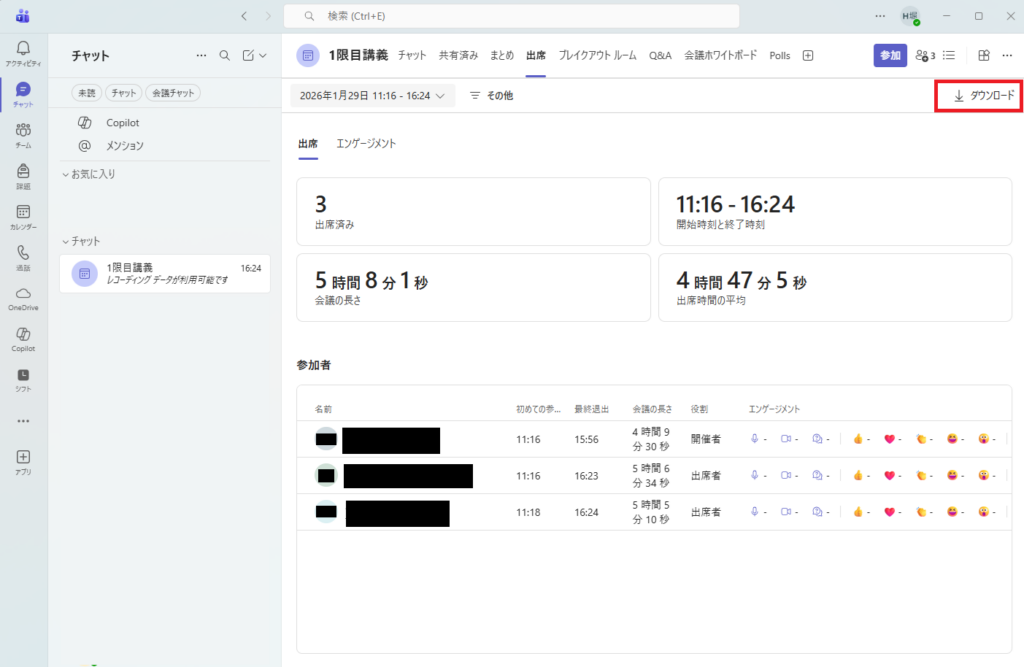Open the meeting date 2026年1月29日 dropdown

pyautogui.click(x=372, y=96)
